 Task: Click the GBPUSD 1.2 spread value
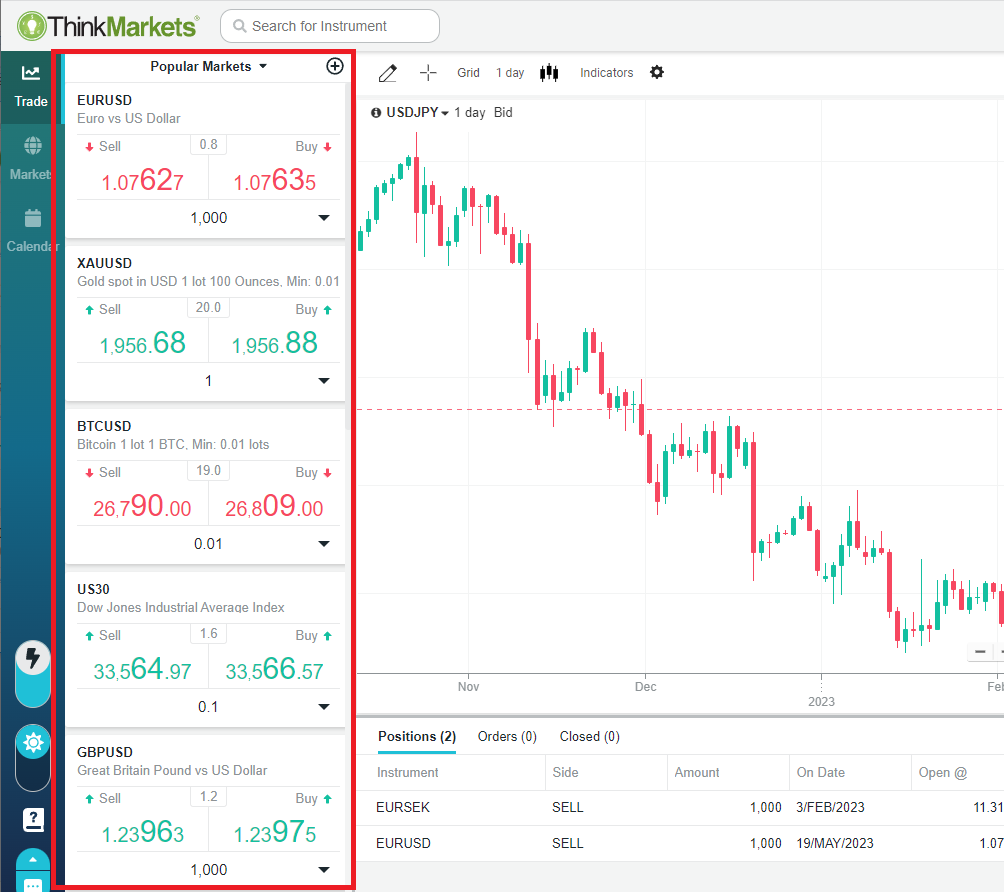[x=209, y=797]
